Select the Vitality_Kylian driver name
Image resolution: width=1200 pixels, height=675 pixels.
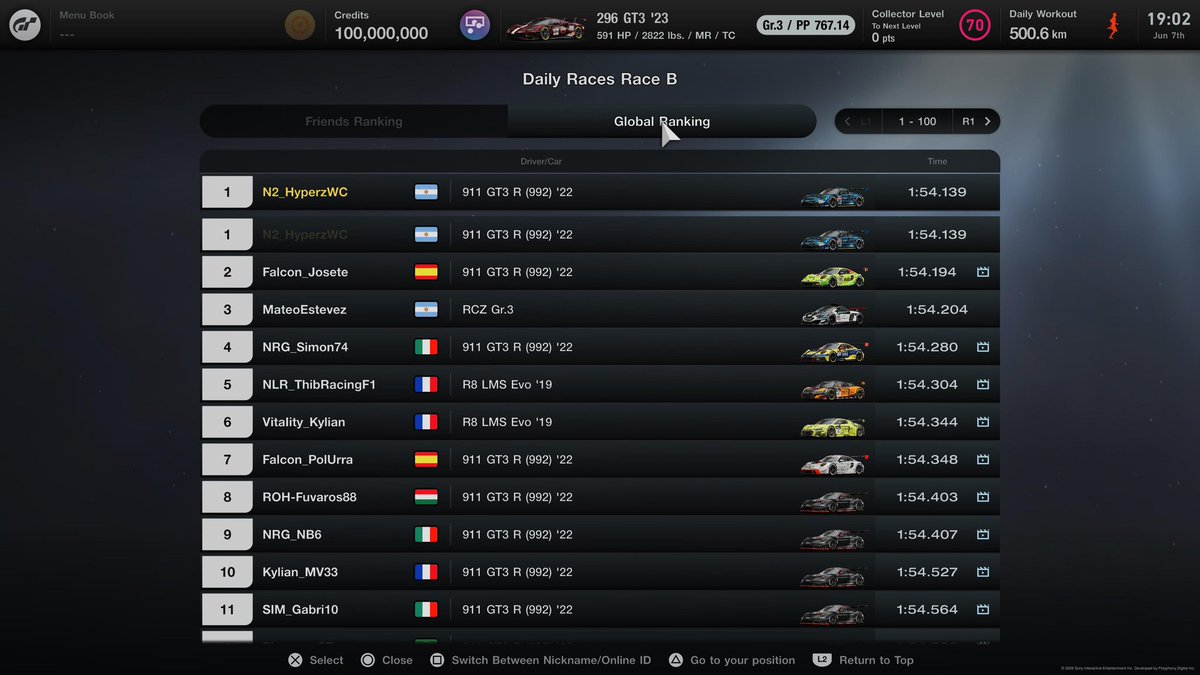coord(304,422)
